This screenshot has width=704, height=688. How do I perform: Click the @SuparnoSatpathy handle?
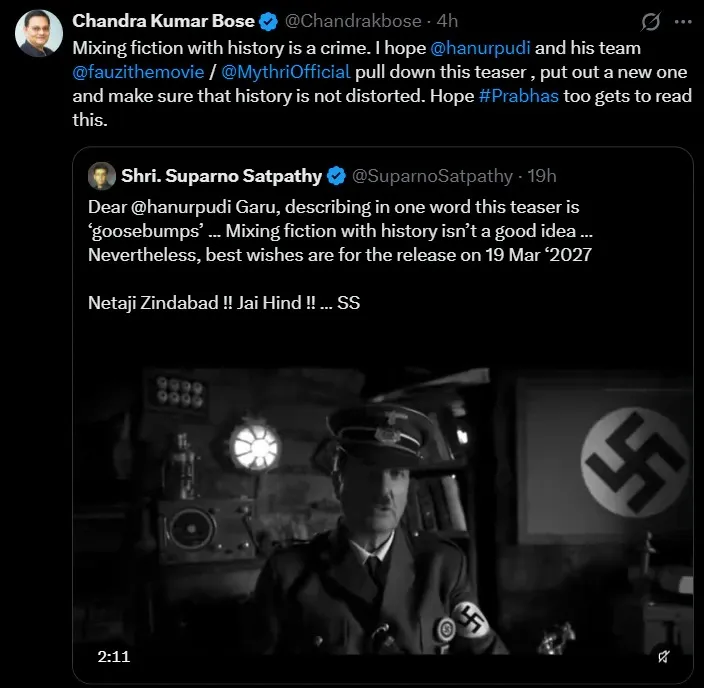click(x=432, y=176)
